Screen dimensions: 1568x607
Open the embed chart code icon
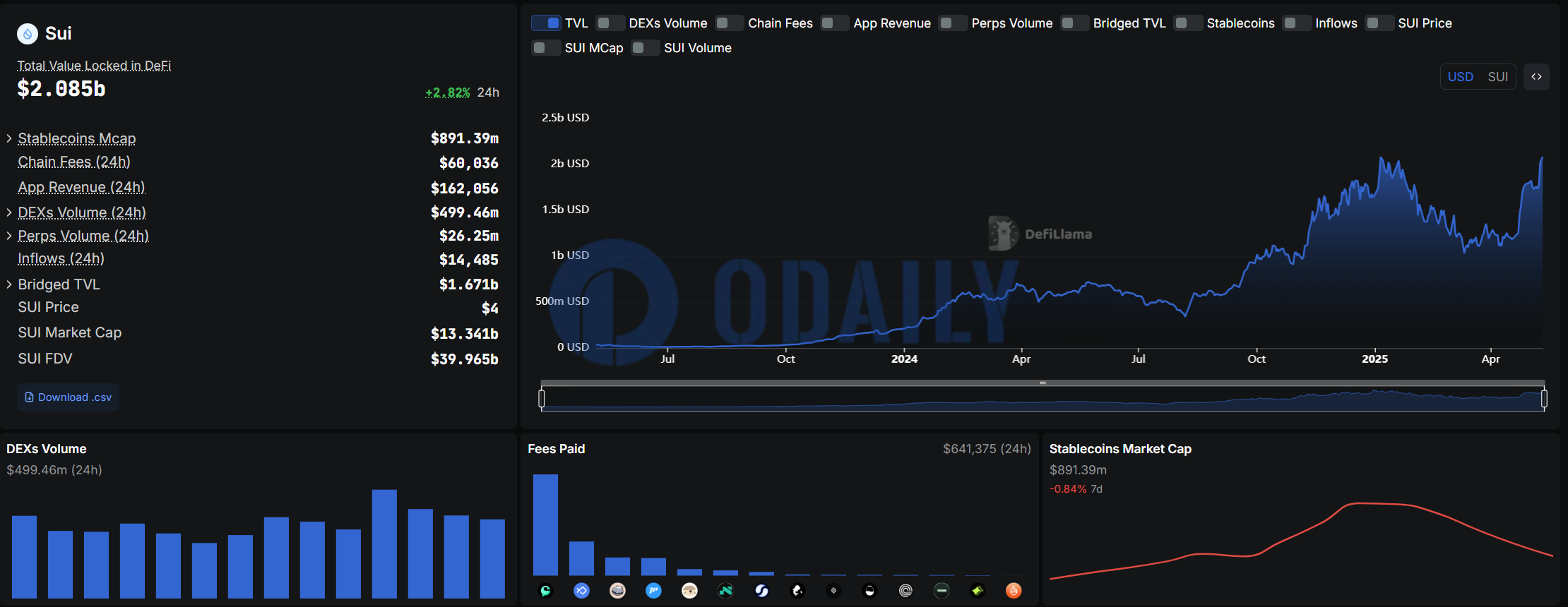1536,77
